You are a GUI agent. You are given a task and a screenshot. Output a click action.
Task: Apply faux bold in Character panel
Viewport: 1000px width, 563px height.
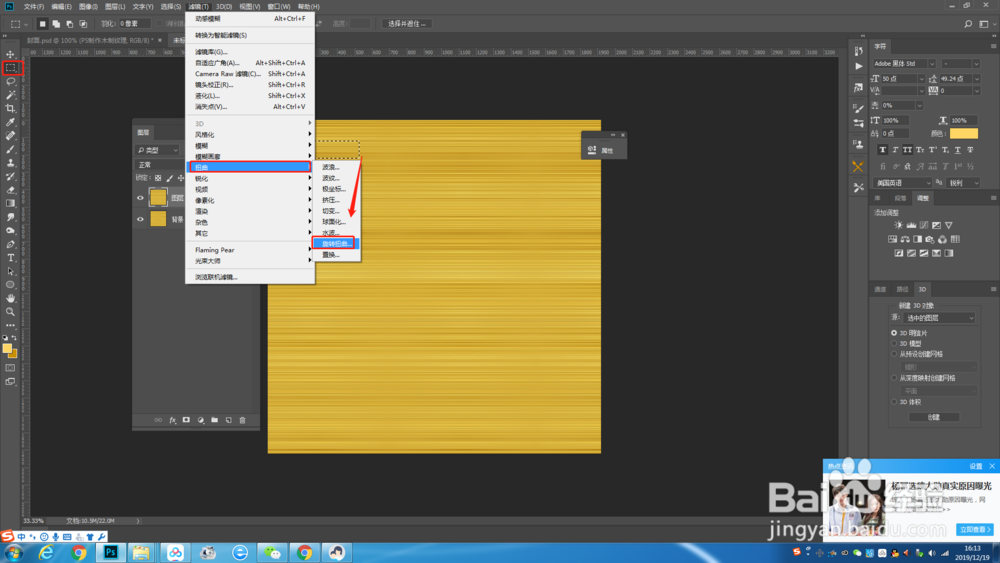point(883,150)
